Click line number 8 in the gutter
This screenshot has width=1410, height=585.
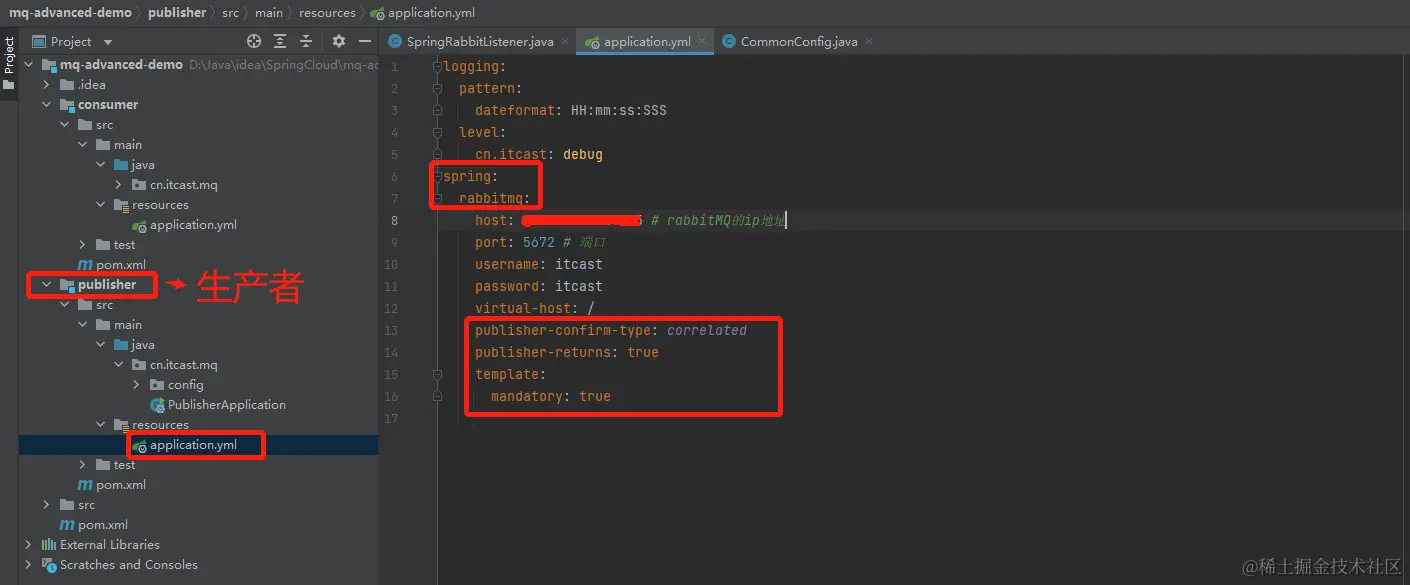[394, 220]
